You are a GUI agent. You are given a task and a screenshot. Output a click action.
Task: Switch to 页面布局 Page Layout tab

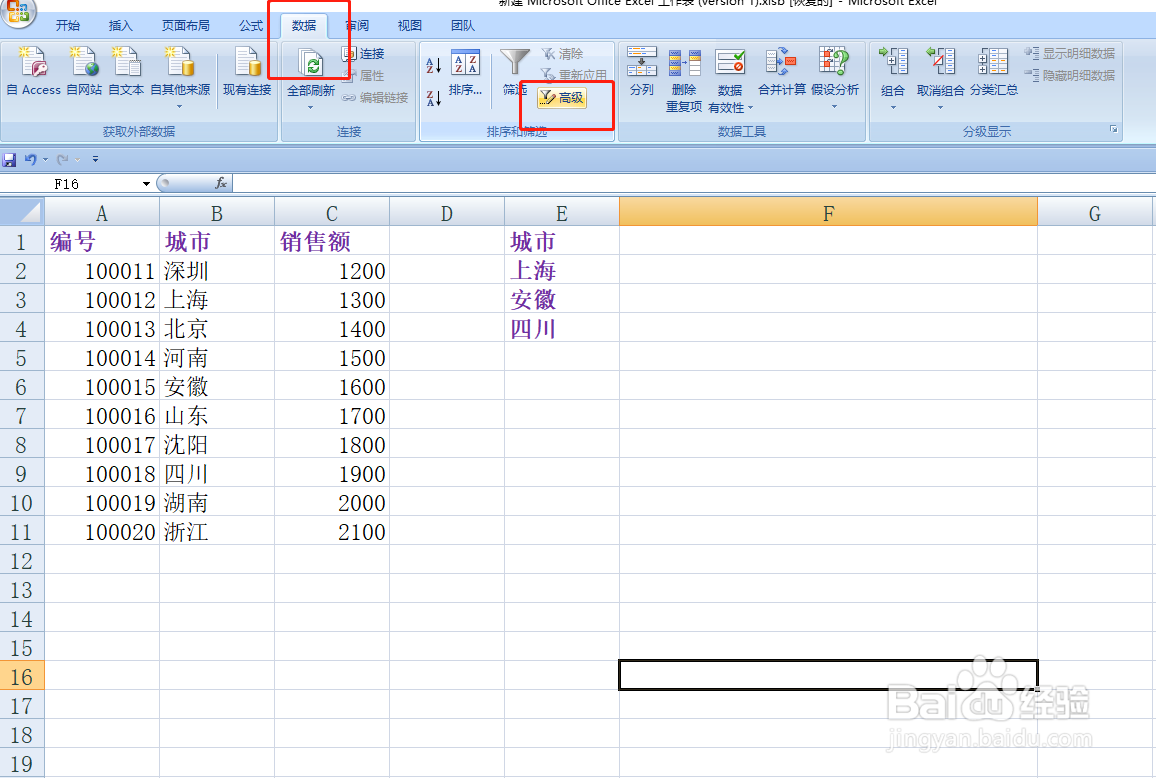tap(186, 26)
